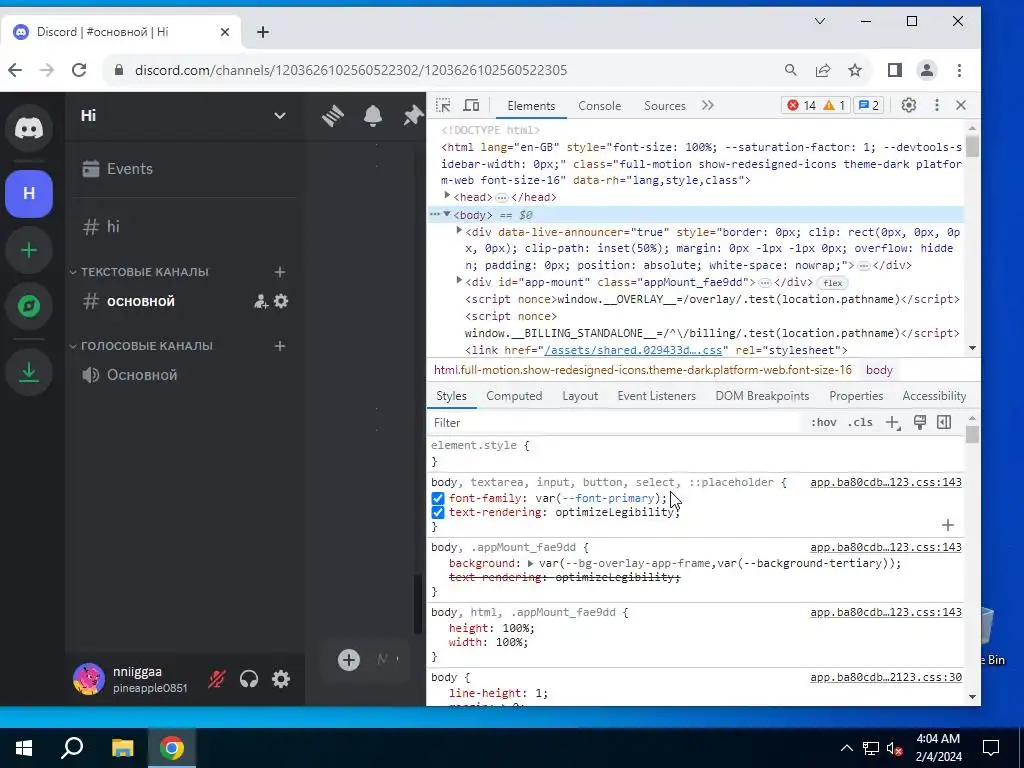Open Events in Discord sidebar
This screenshot has height=768, width=1024.
[x=184, y=168]
